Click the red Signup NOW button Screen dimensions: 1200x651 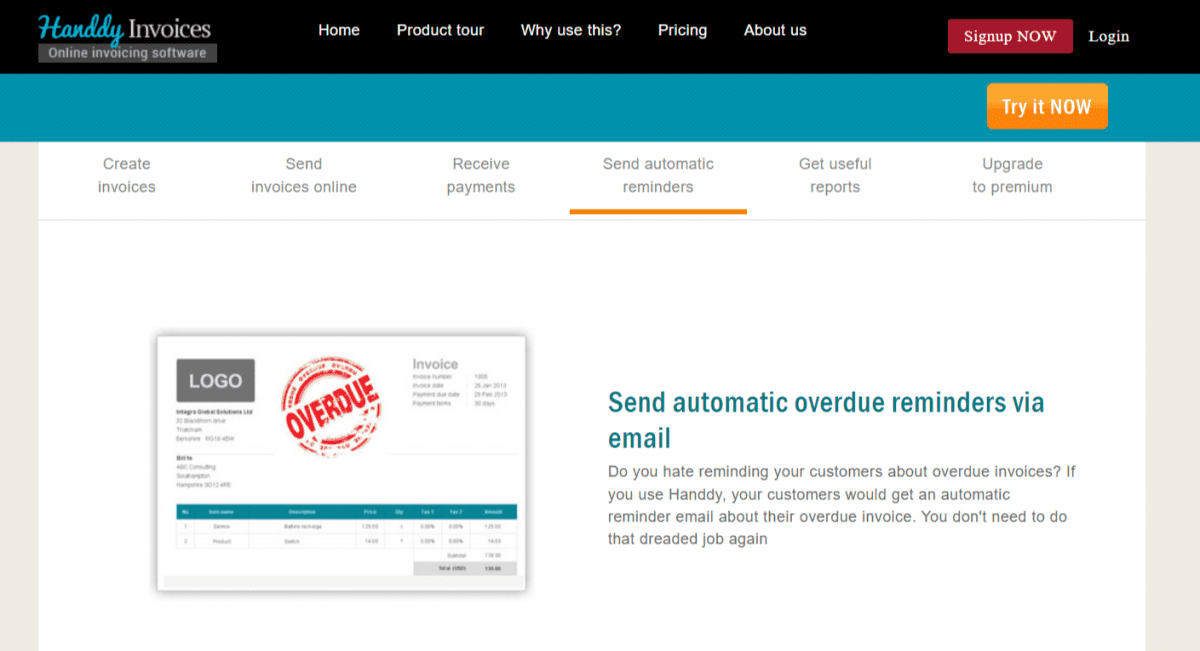coord(1009,35)
